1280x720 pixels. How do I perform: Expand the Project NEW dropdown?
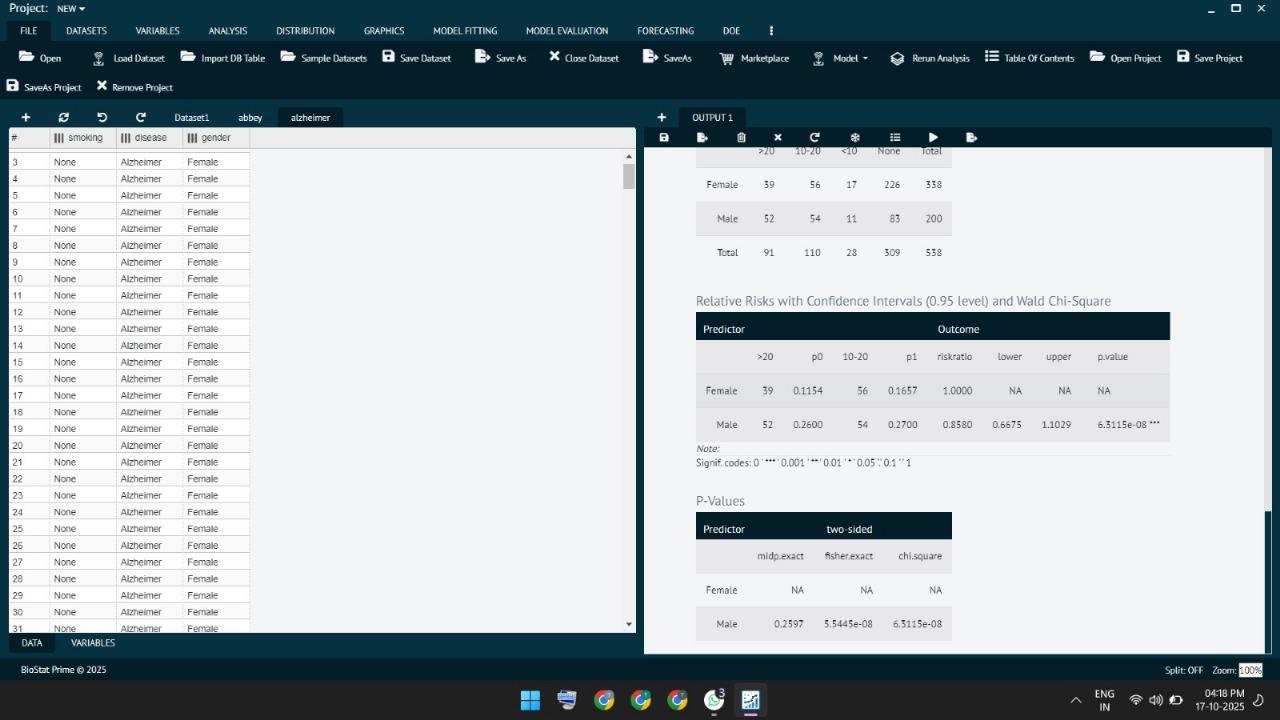[x=70, y=8]
